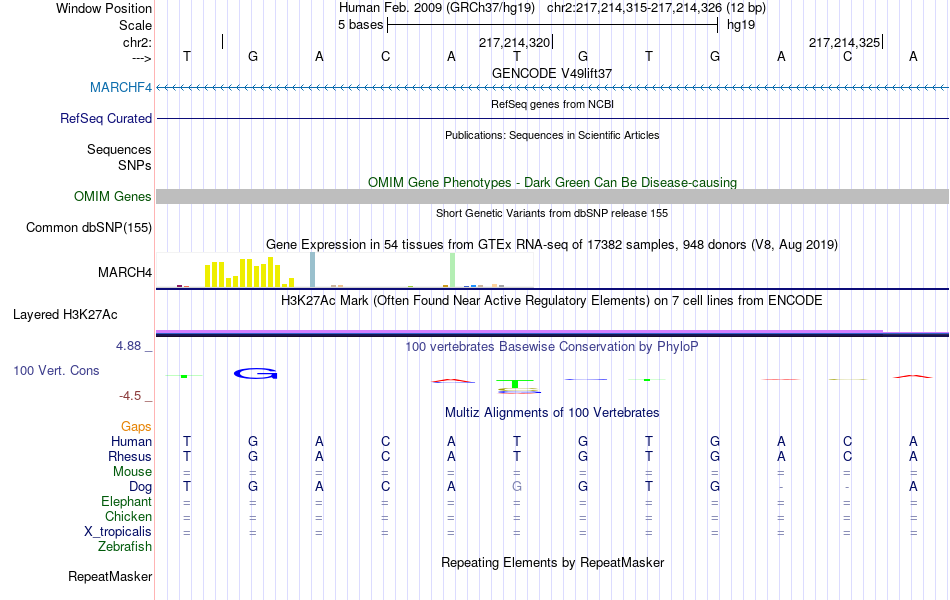
Task: Click Multiz Alignments of 100 Vertebrates title
Action: pyautogui.click(x=552, y=413)
